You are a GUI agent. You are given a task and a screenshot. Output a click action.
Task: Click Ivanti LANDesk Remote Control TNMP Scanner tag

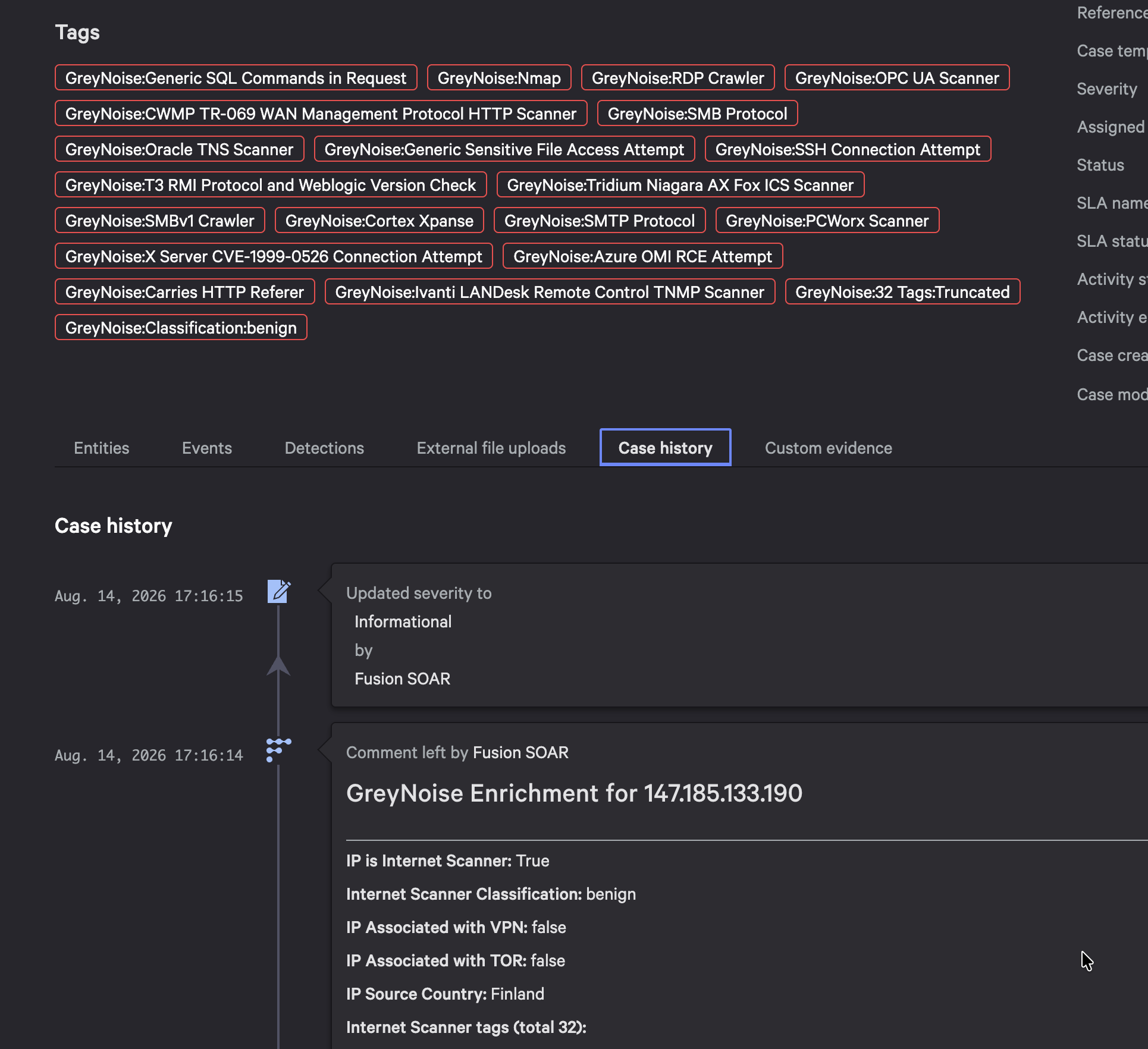pyautogui.click(x=550, y=292)
